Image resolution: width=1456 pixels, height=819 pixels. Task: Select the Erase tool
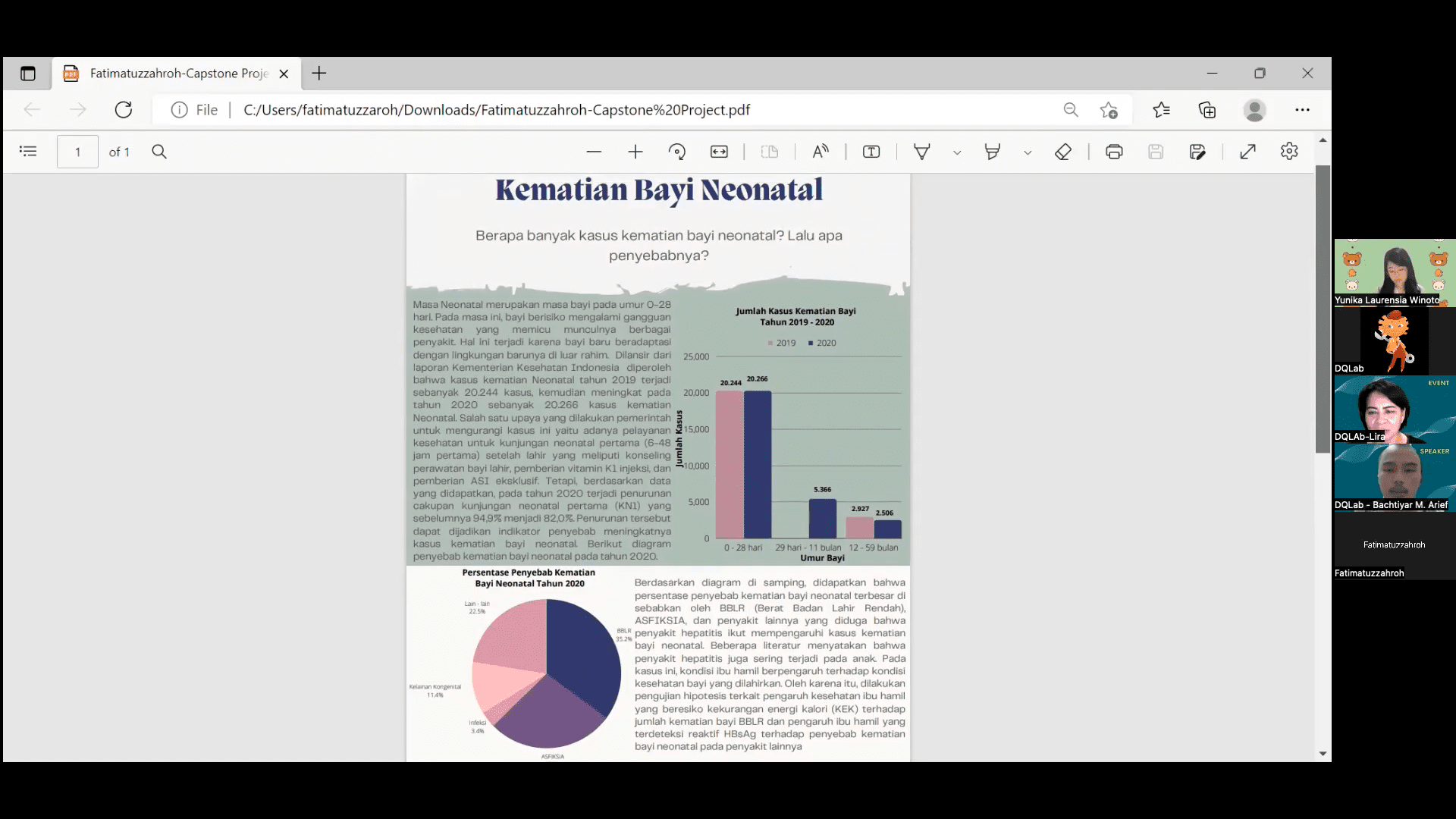pos(1063,152)
